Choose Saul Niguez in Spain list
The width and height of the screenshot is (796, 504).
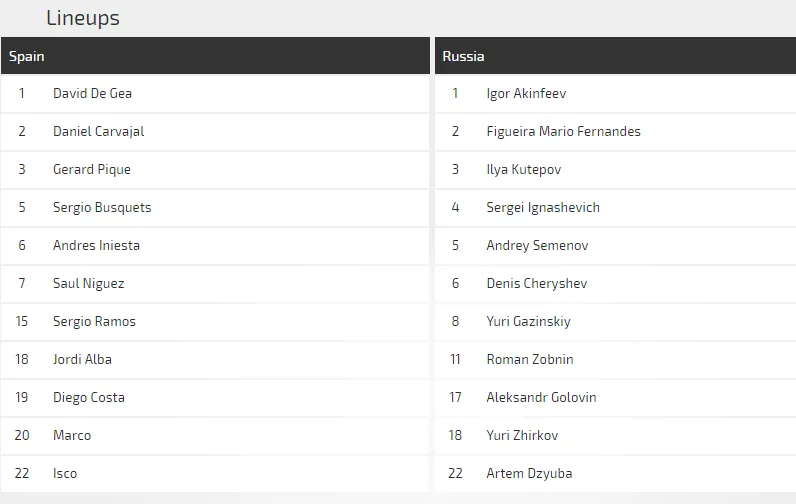tap(88, 283)
